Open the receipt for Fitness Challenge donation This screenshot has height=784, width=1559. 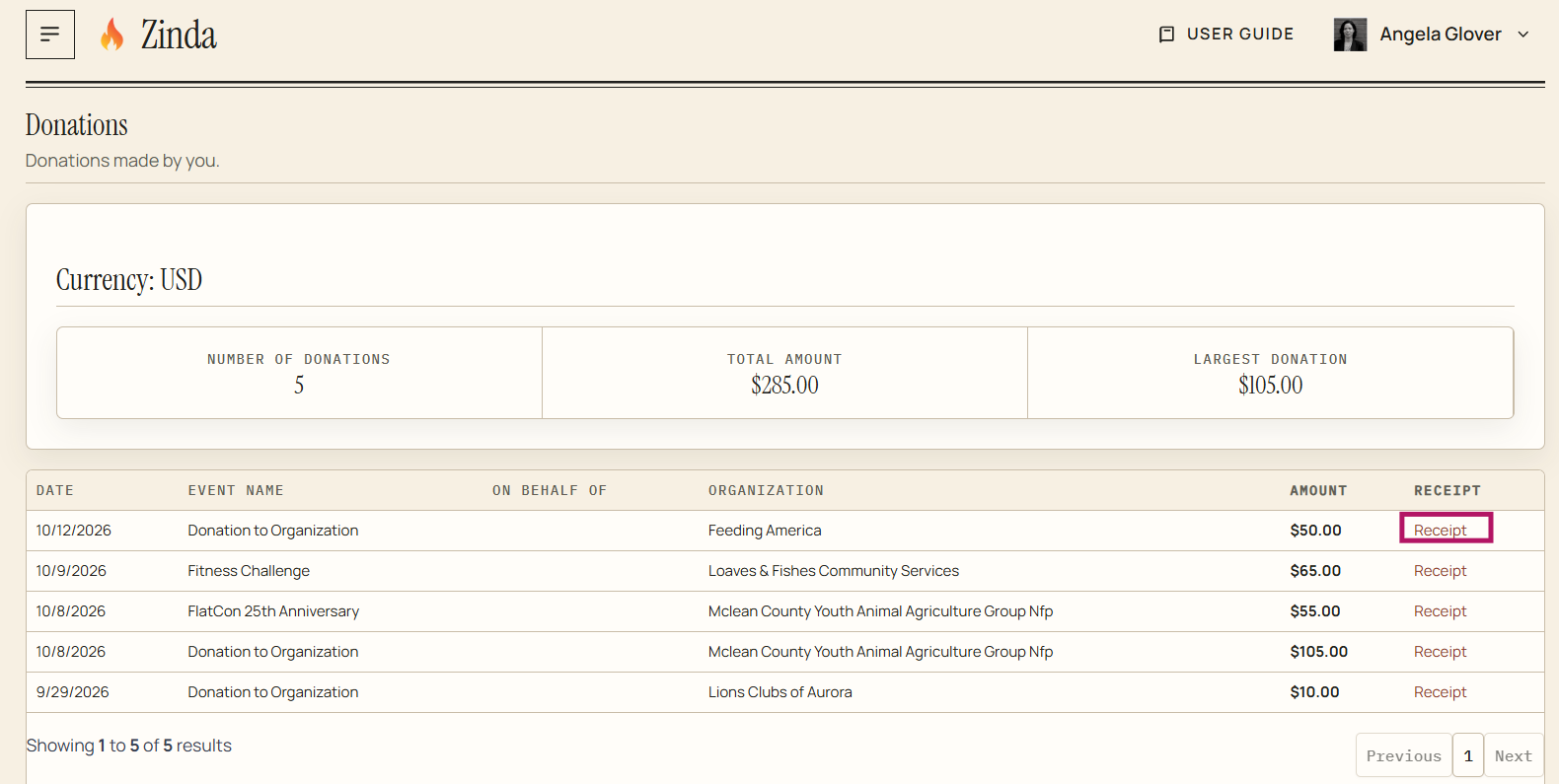pyautogui.click(x=1440, y=571)
